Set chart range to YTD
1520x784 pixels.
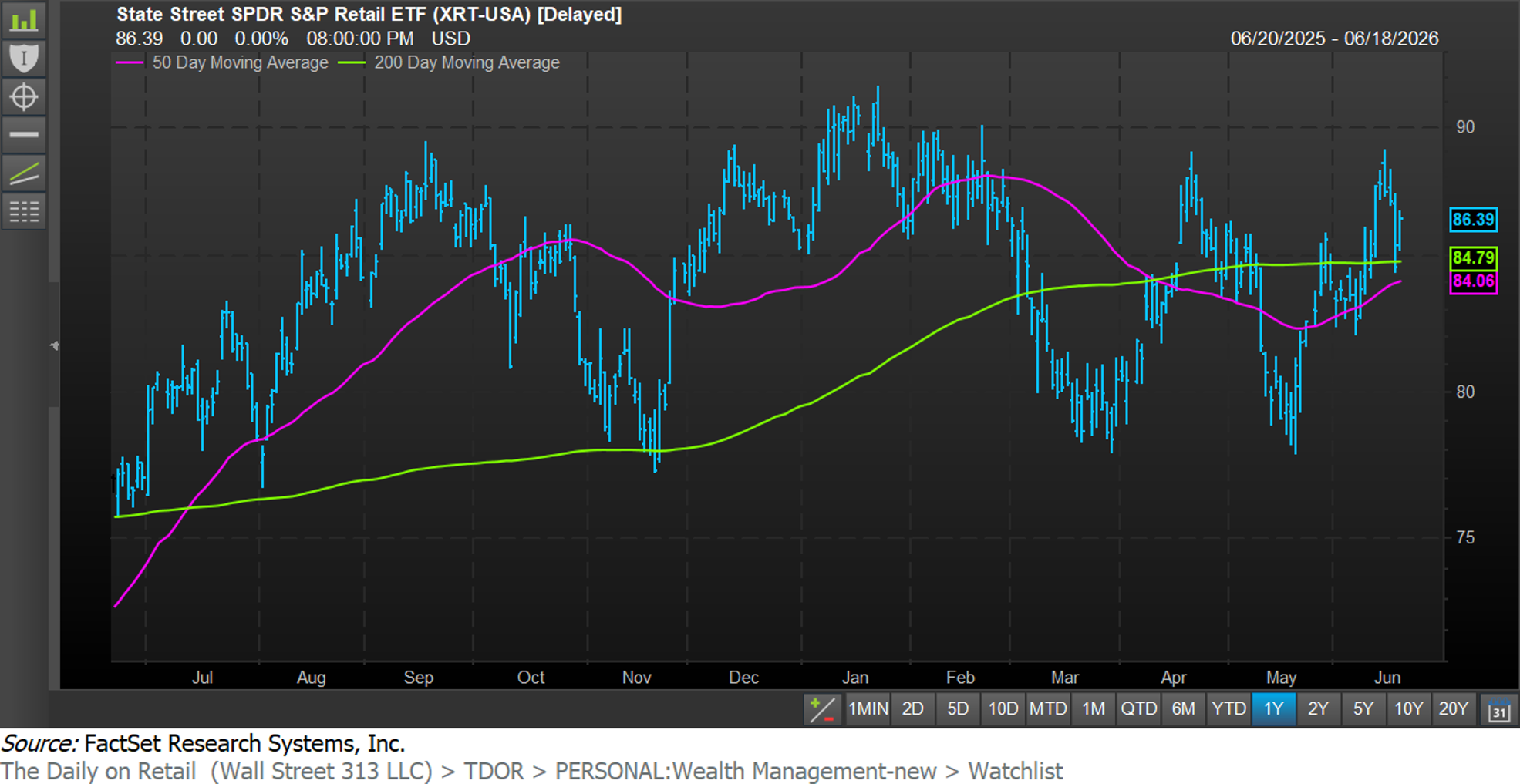(1228, 708)
